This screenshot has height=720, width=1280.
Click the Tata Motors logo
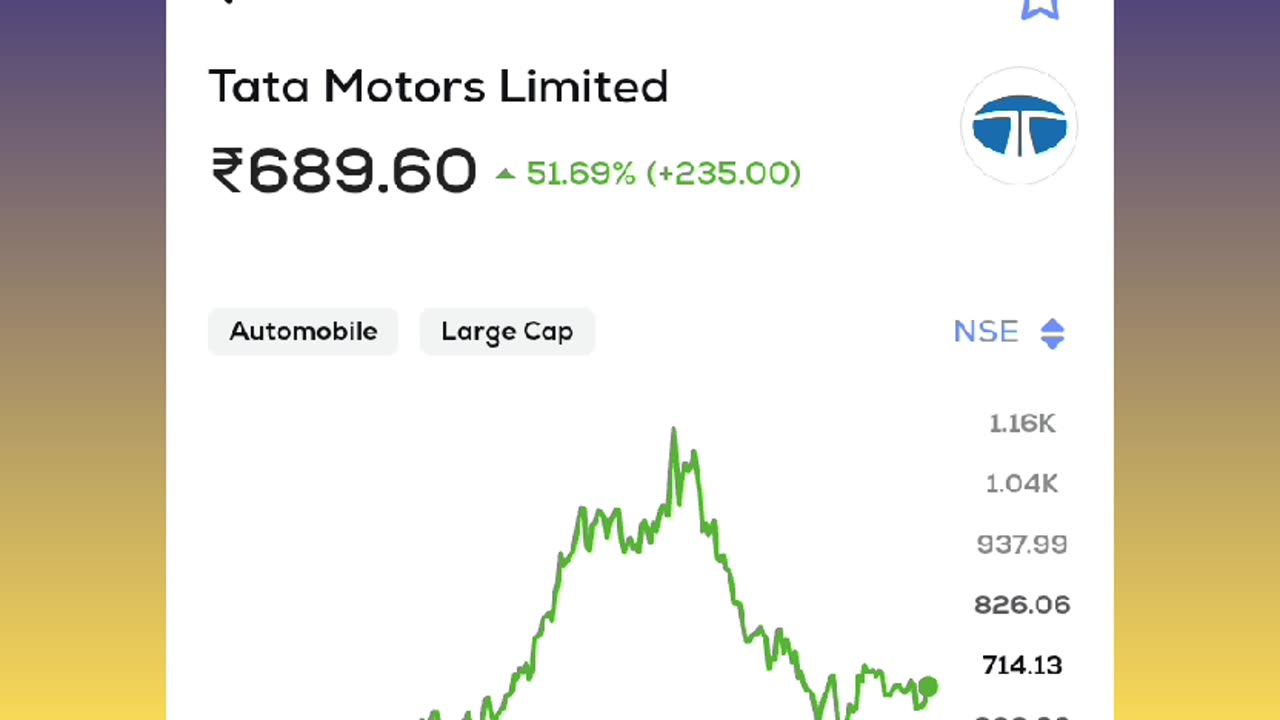coord(1019,126)
